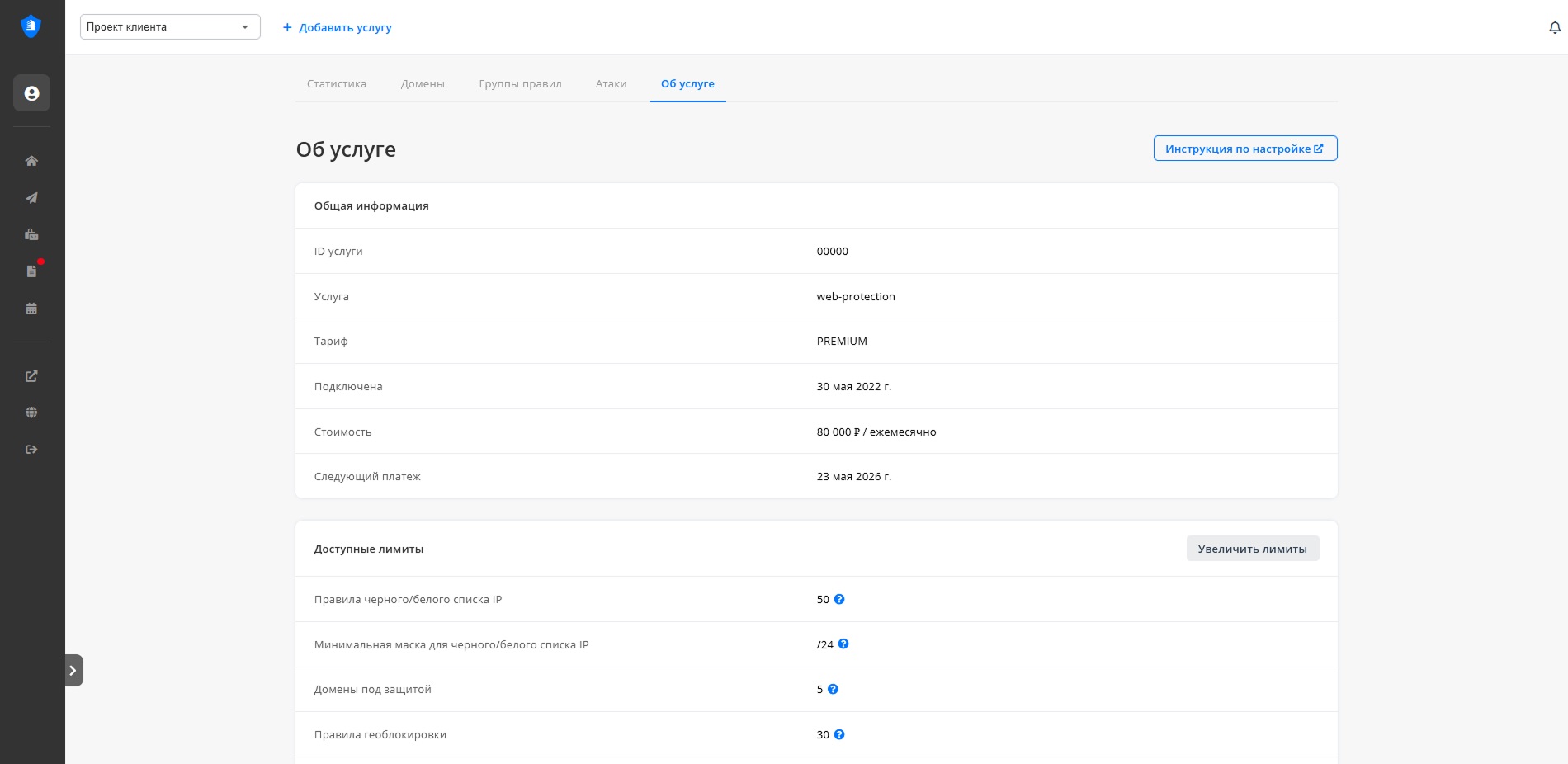Image resolution: width=1568 pixels, height=764 pixels.
Task: Open 'Инструкция по настройке' link
Action: point(1244,149)
